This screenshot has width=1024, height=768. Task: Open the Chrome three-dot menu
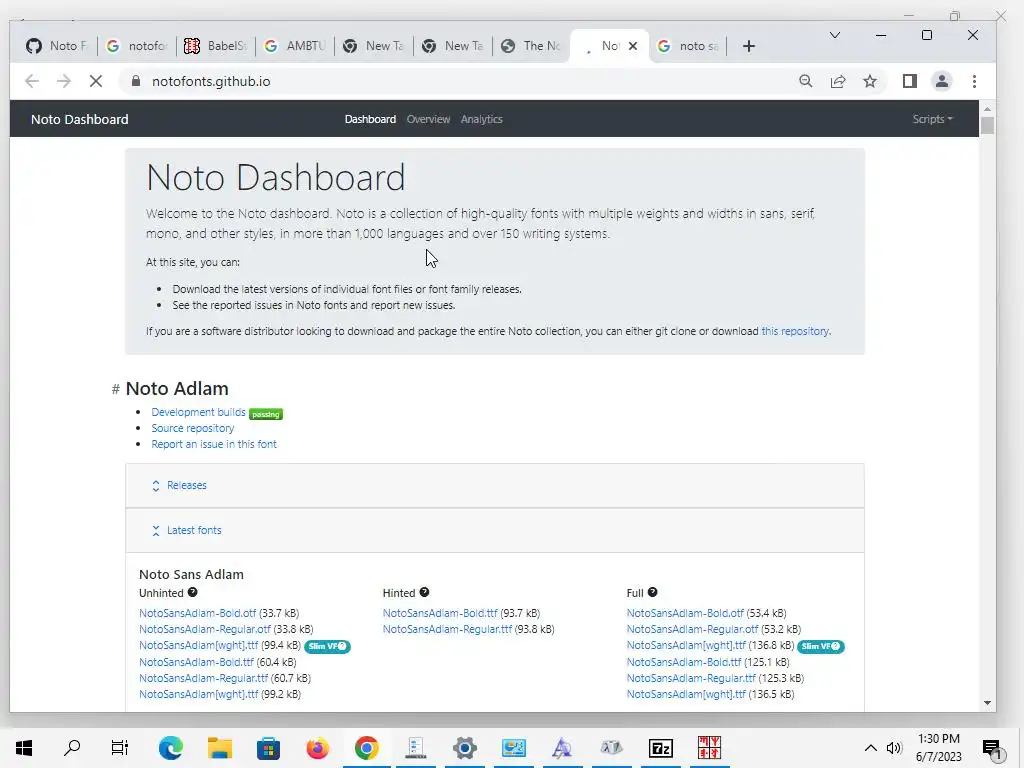974,81
